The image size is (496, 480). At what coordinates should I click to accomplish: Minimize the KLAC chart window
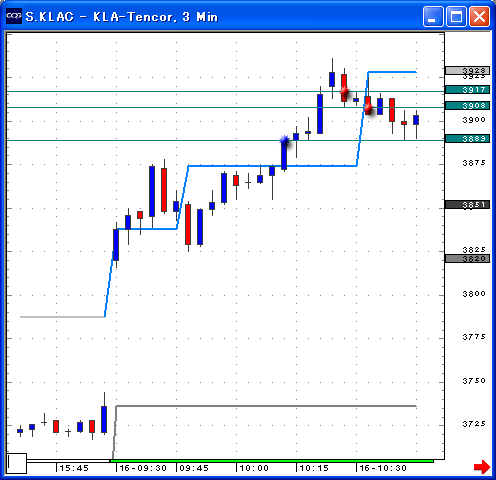pyautogui.click(x=433, y=16)
